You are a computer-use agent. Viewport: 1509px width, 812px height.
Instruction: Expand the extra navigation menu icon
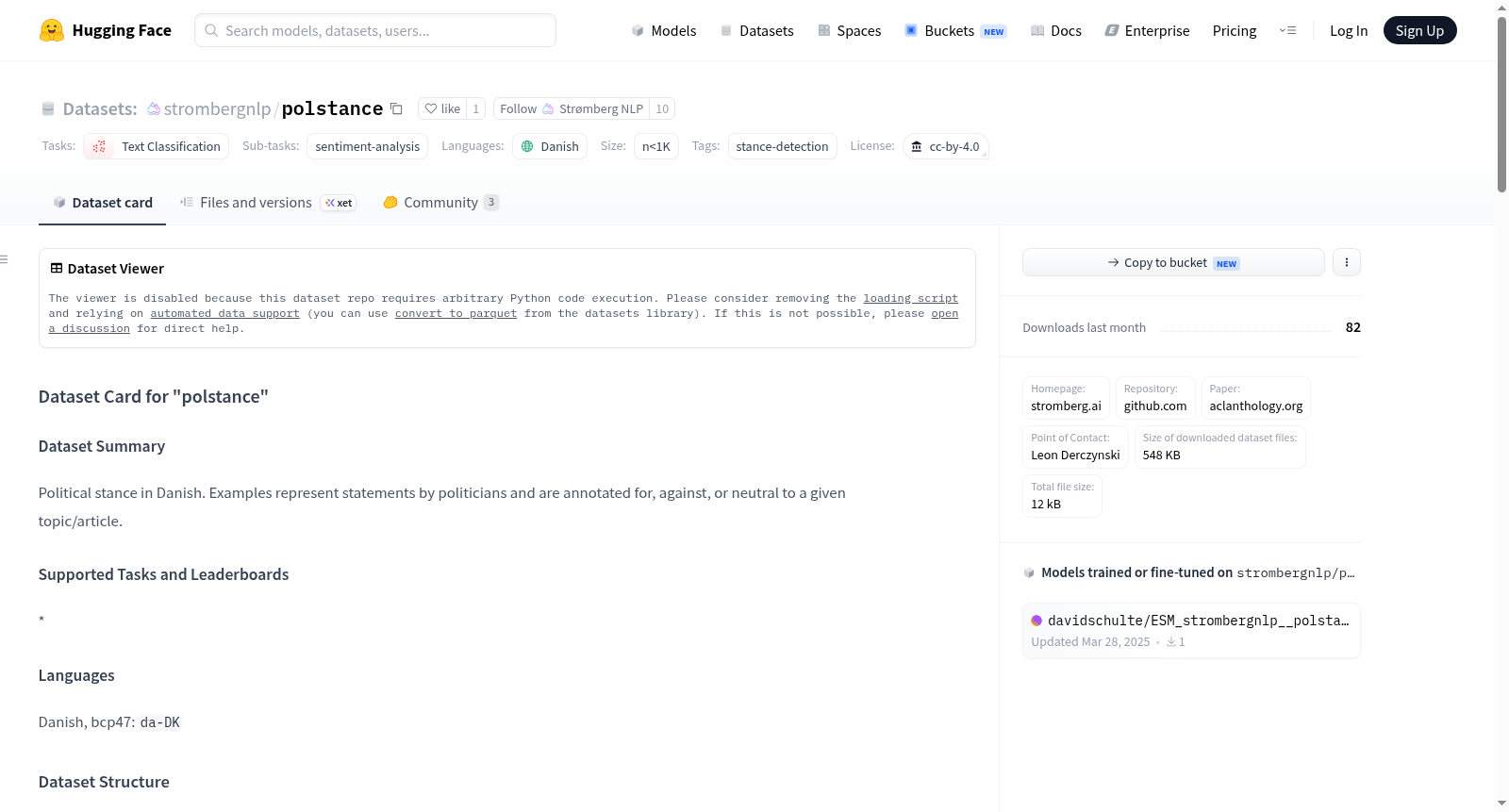pyautogui.click(x=1287, y=30)
